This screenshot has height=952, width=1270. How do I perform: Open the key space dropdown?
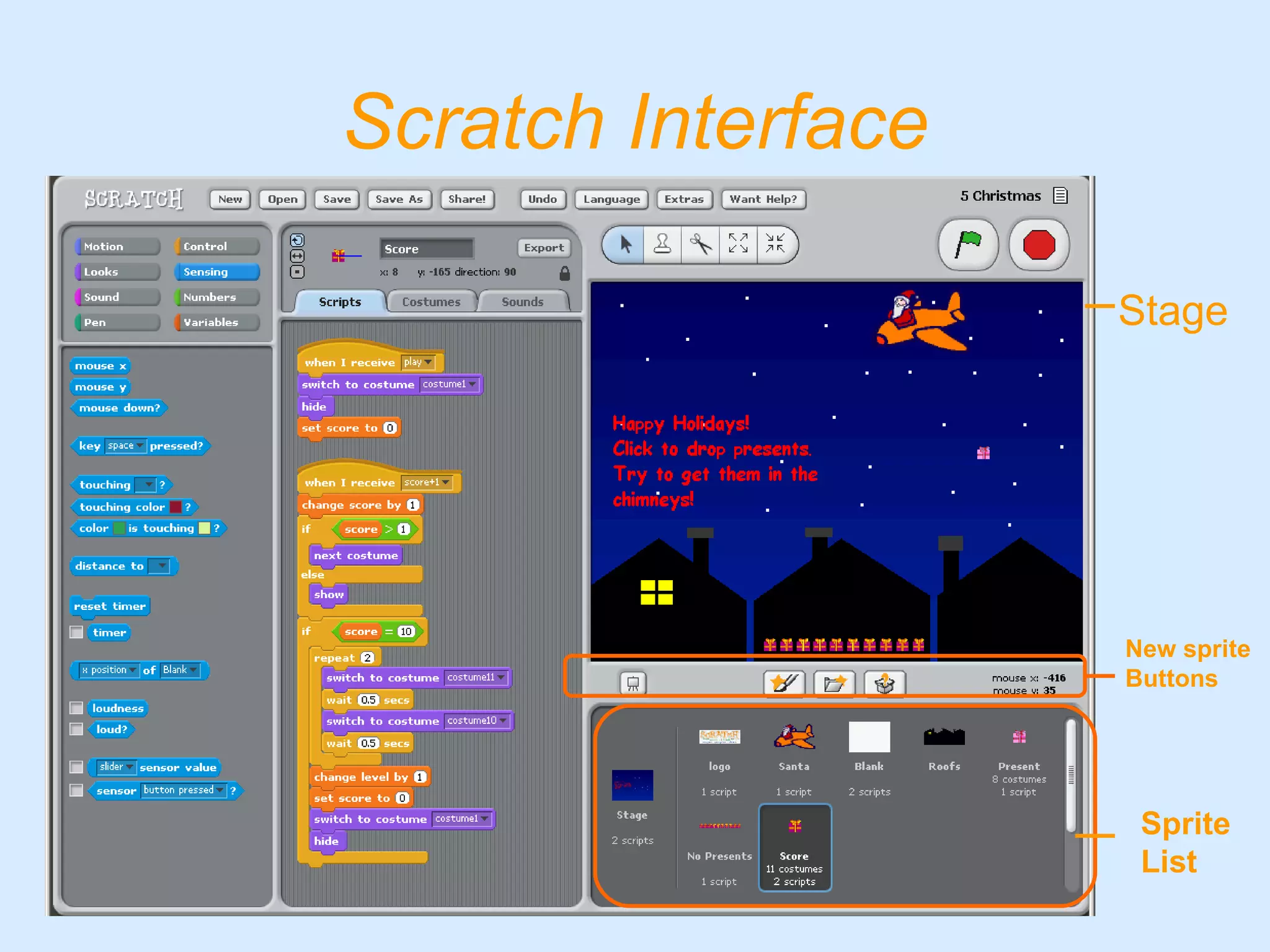[125, 446]
